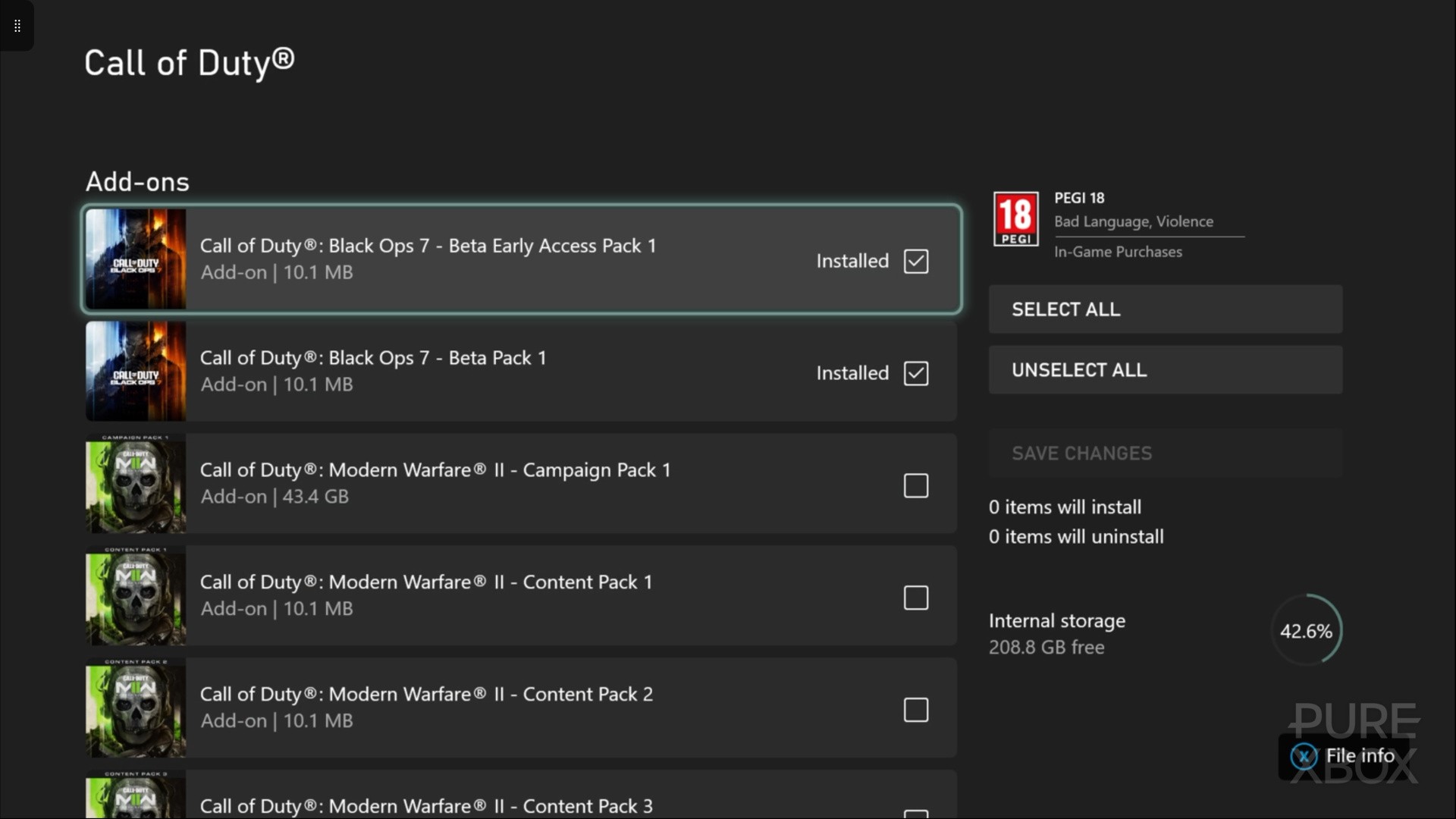Uncheck Beta Early Access Pack 1 checkbox

[915, 261]
